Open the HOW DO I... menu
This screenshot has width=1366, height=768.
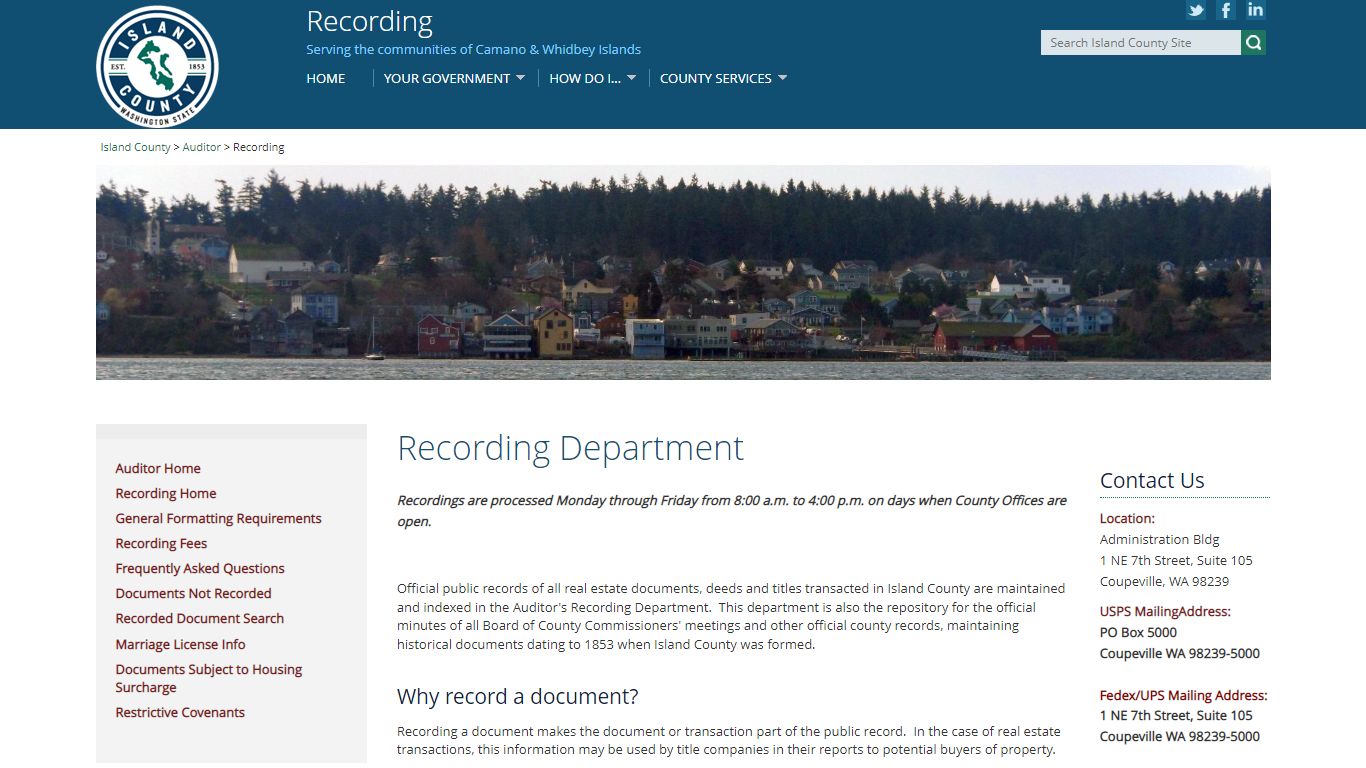click(585, 78)
